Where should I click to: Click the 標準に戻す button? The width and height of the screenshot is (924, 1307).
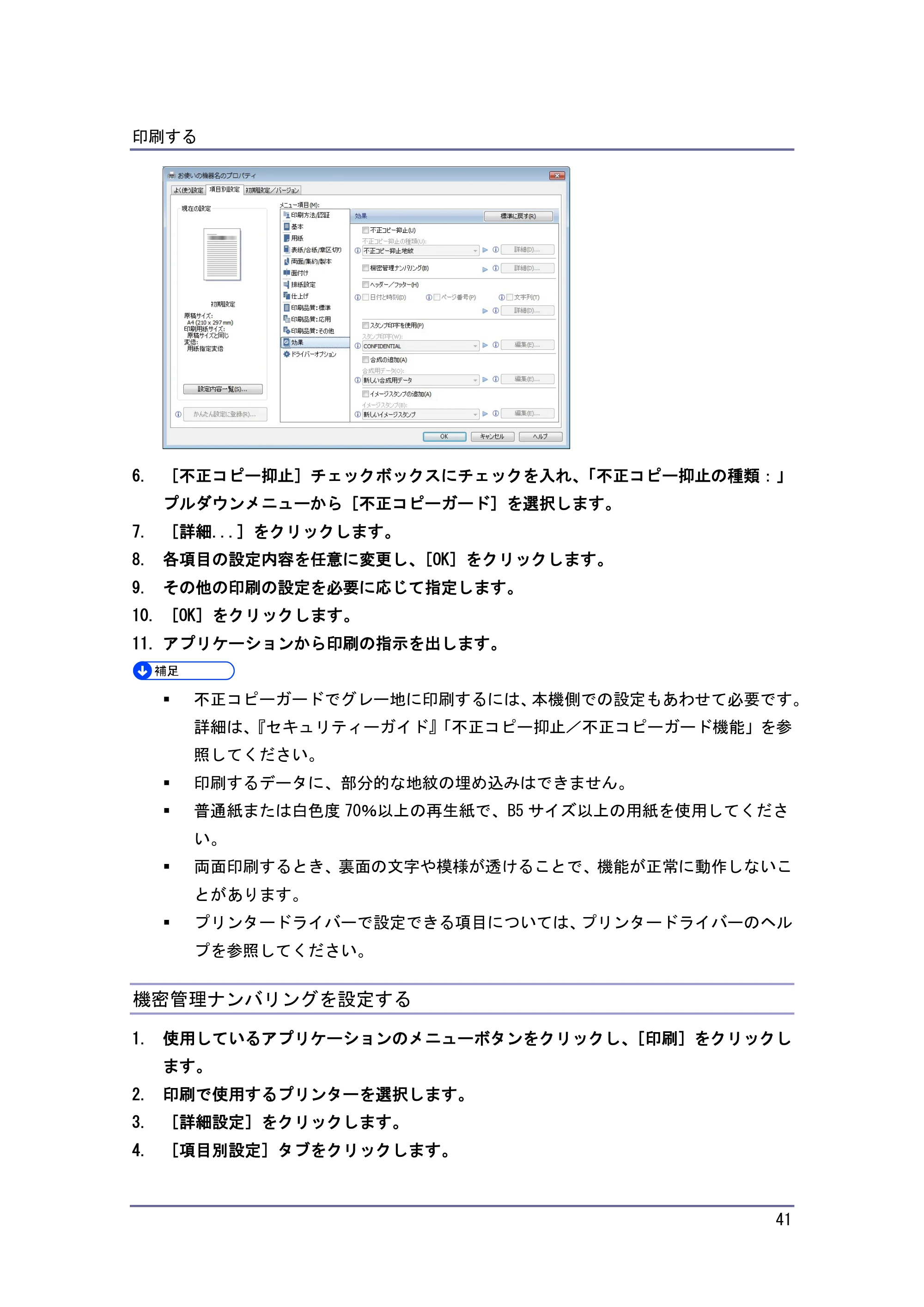click(x=518, y=216)
